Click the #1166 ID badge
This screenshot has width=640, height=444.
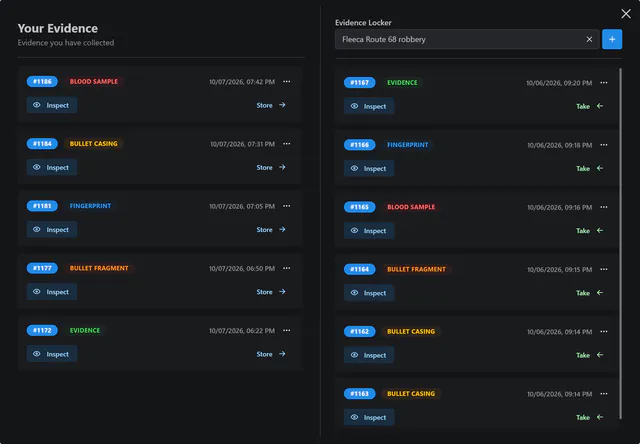(x=360, y=144)
